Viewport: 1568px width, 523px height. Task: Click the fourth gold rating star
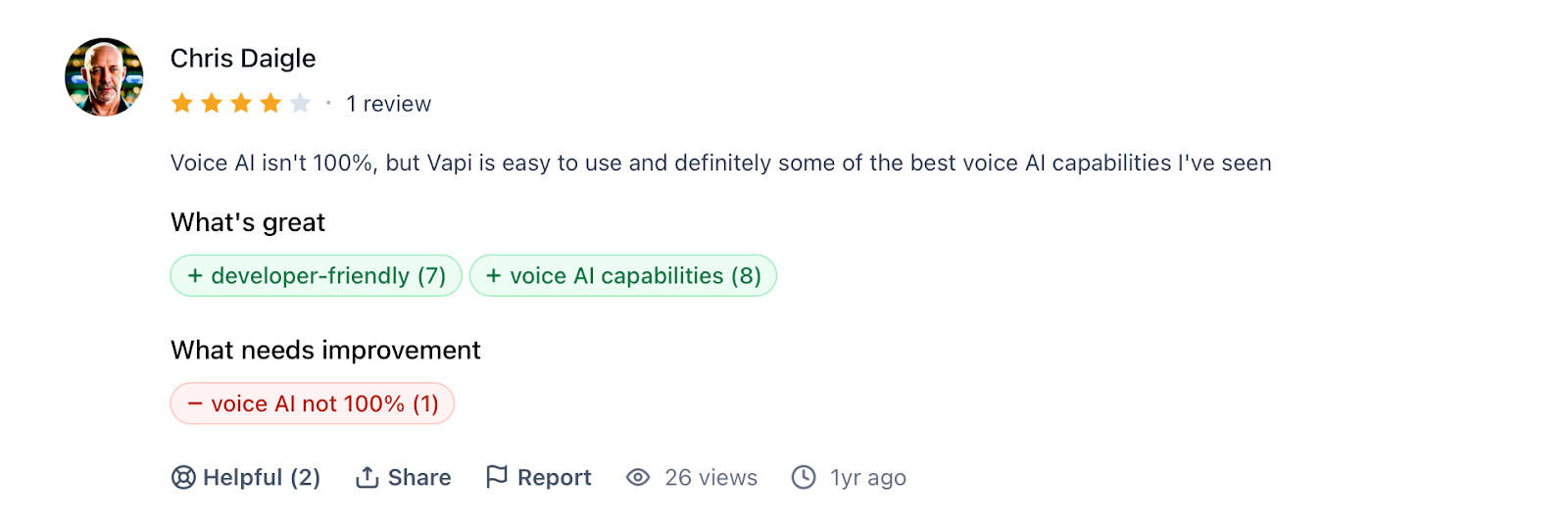coord(270,103)
